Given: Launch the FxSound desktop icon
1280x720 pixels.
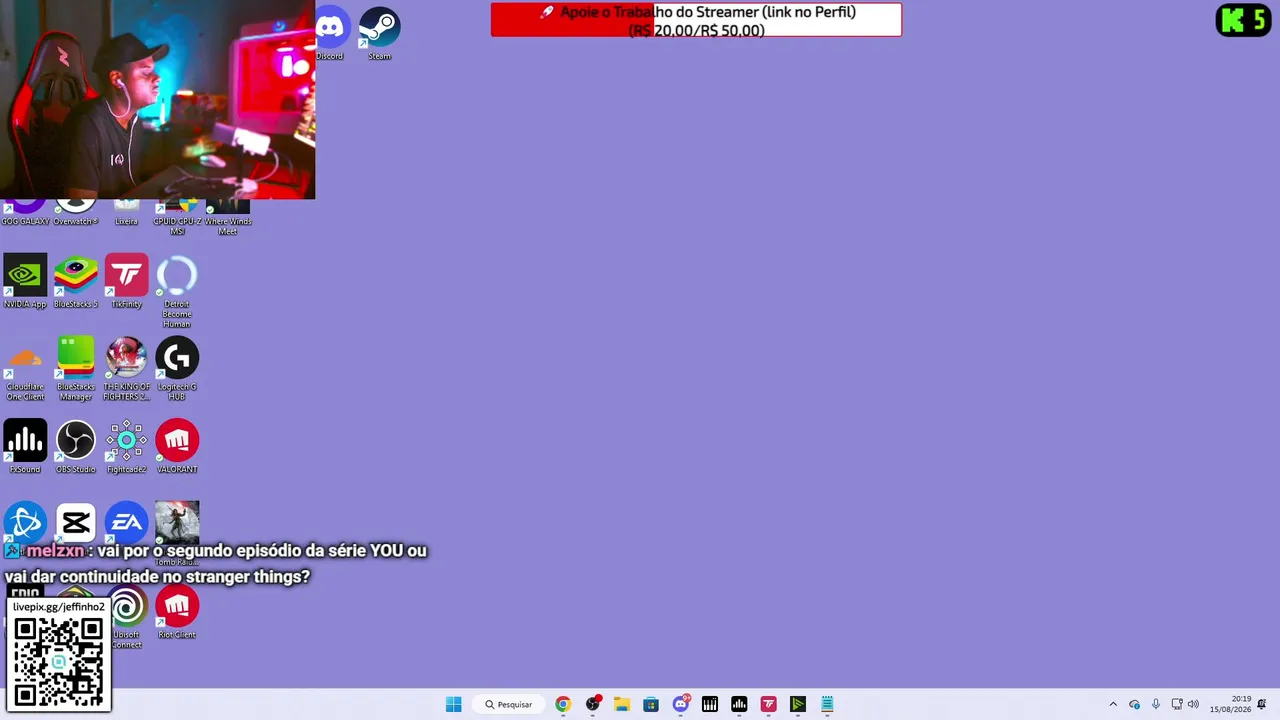Looking at the screenshot, I should point(25,440).
